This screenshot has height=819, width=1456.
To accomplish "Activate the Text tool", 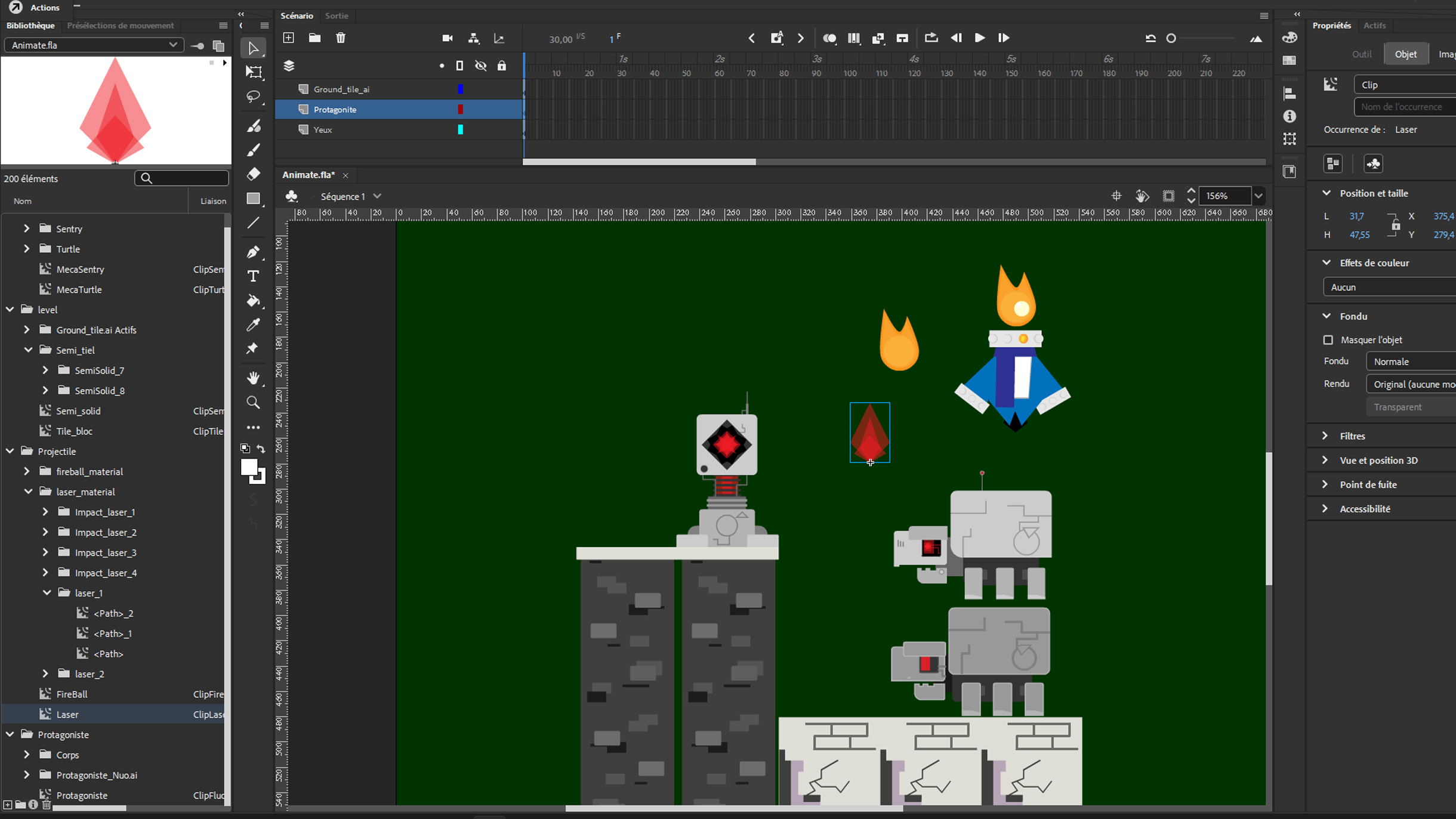I will [x=253, y=276].
